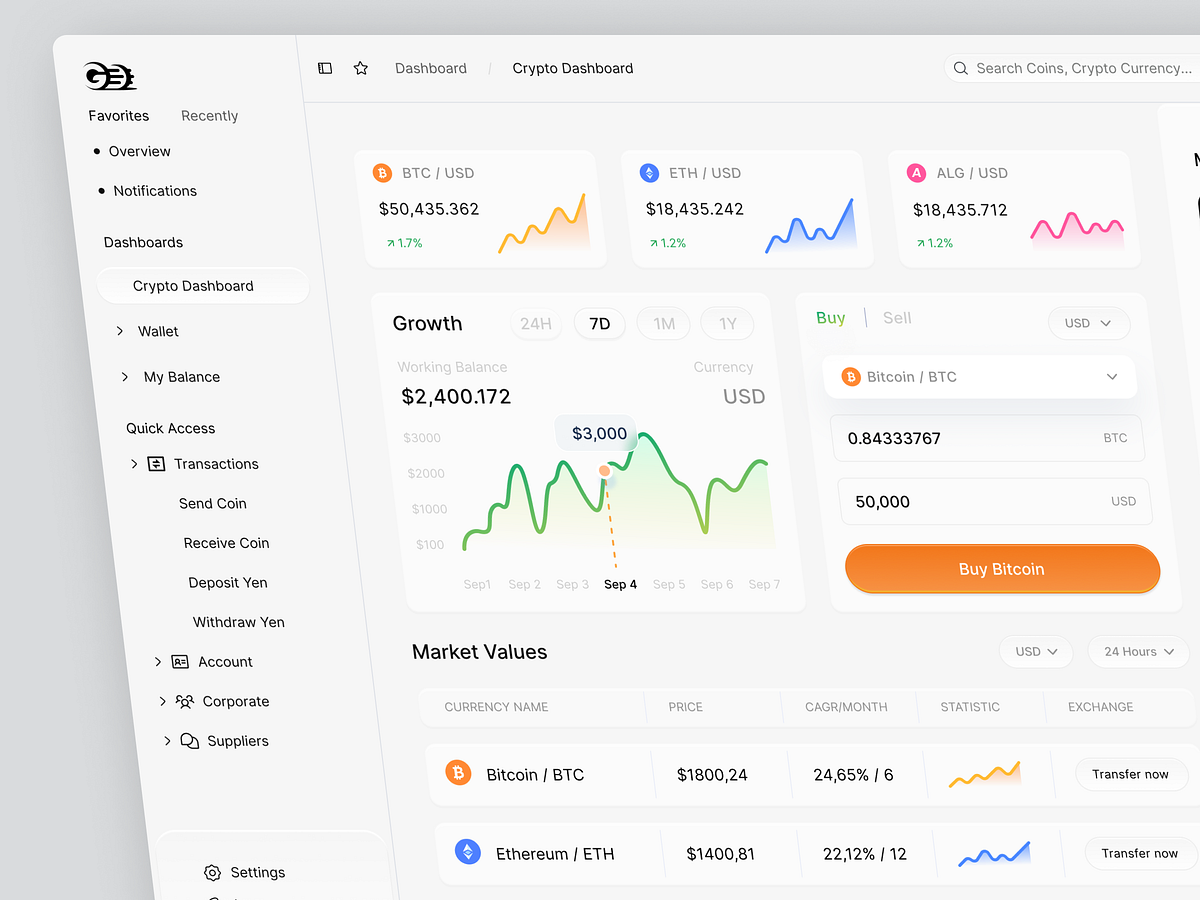Open the Settings gear at the bottom
Screen dimensions: 1200x900
tap(212, 872)
